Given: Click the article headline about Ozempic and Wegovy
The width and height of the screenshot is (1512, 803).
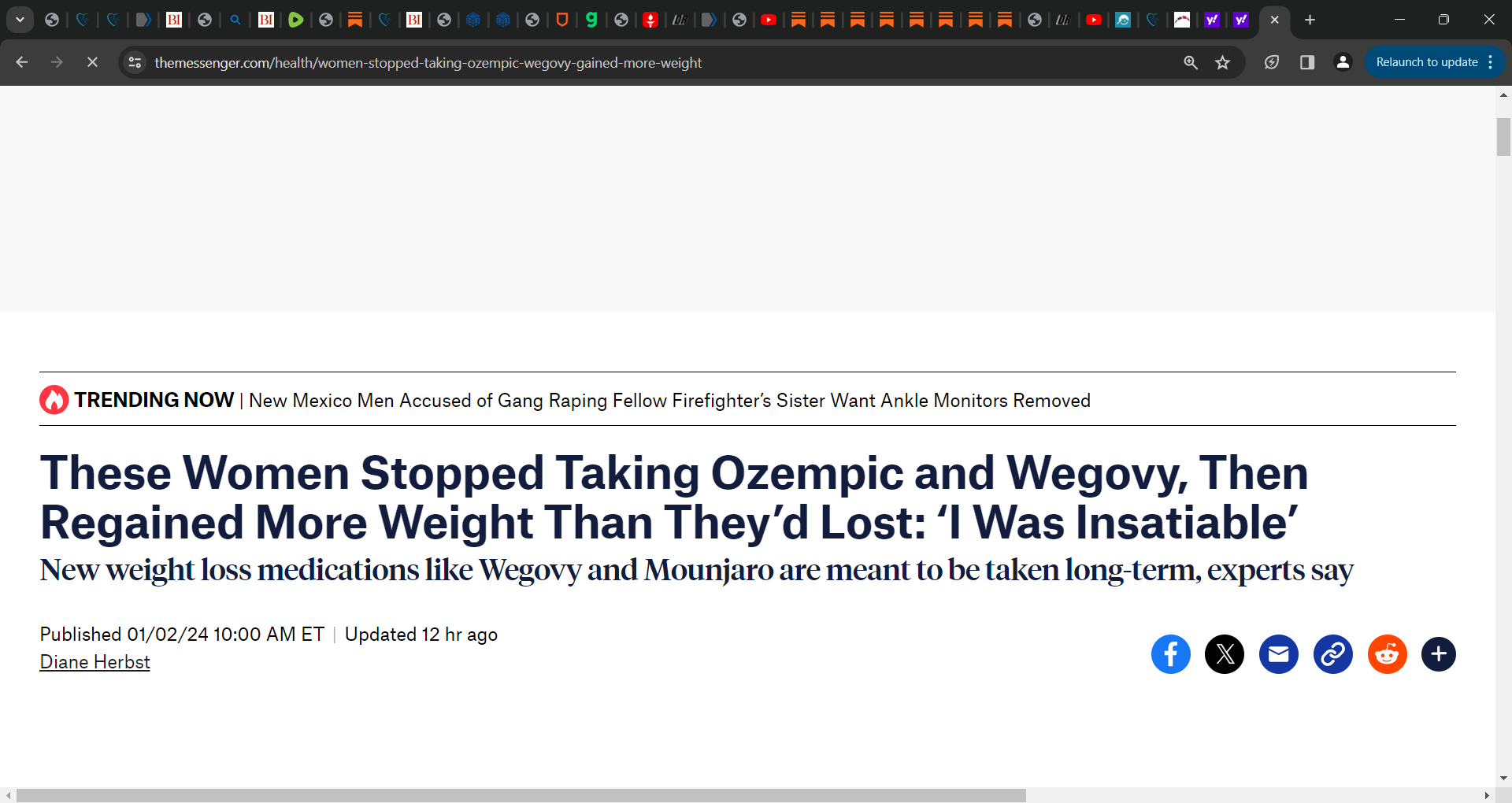Looking at the screenshot, I should 673,498.
